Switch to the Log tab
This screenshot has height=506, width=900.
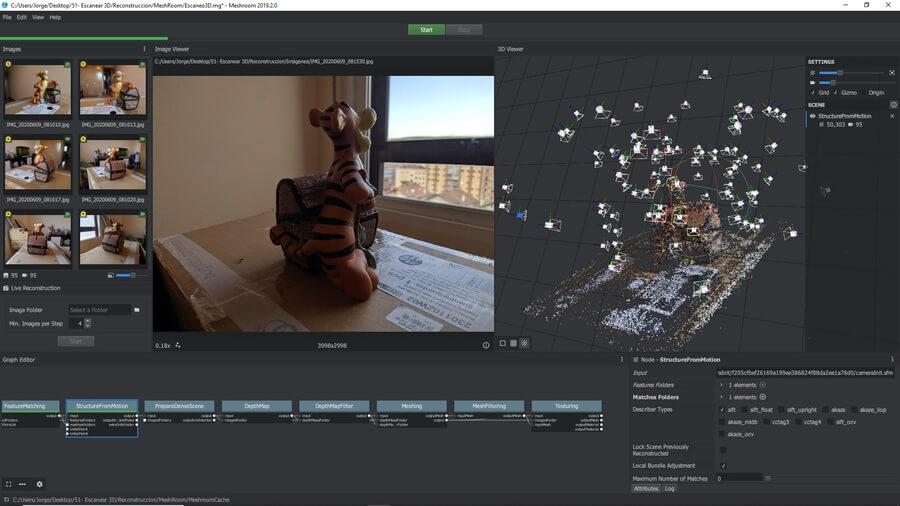pyautogui.click(x=670, y=488)
